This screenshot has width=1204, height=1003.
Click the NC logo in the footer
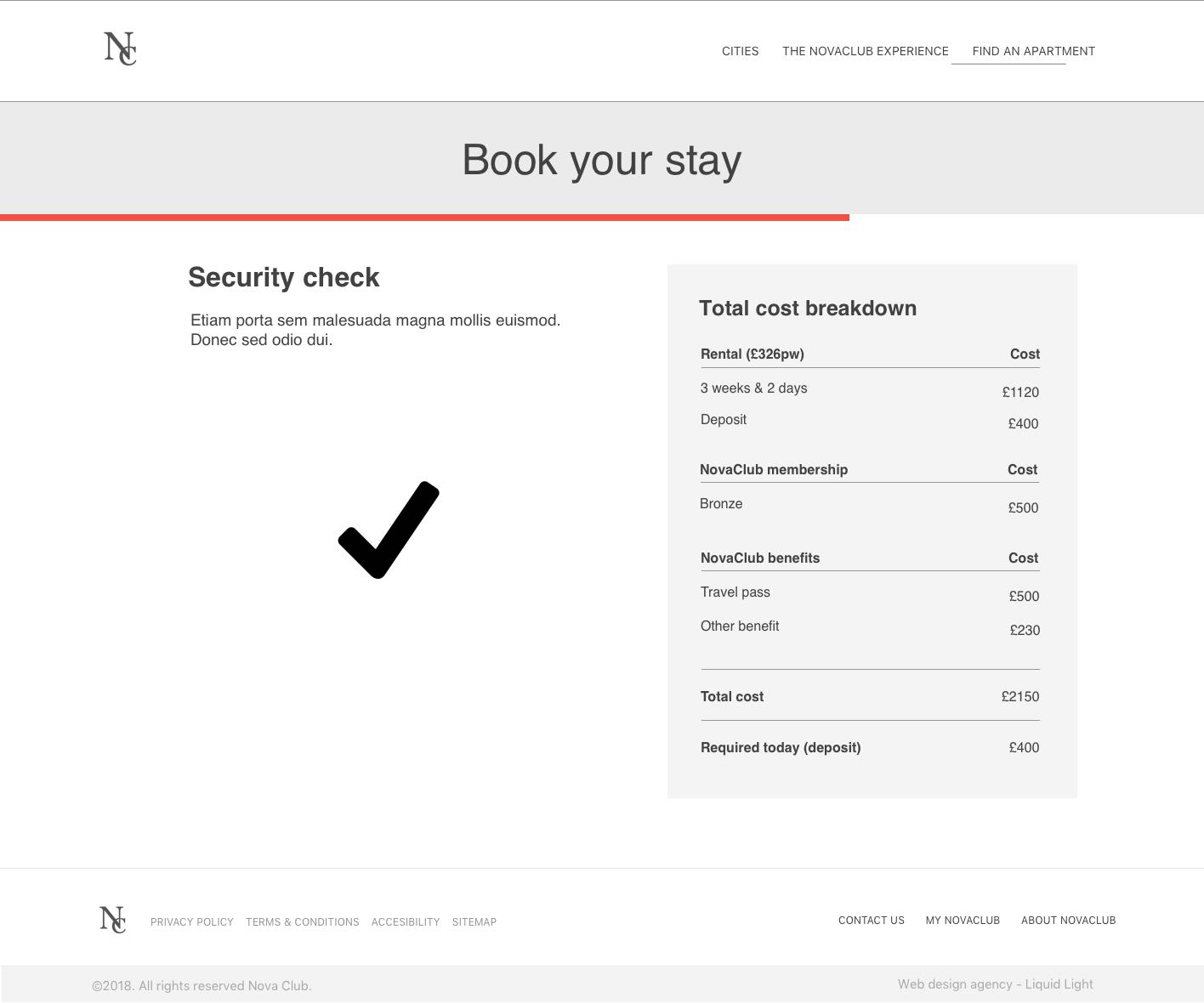tap(112, 920)
